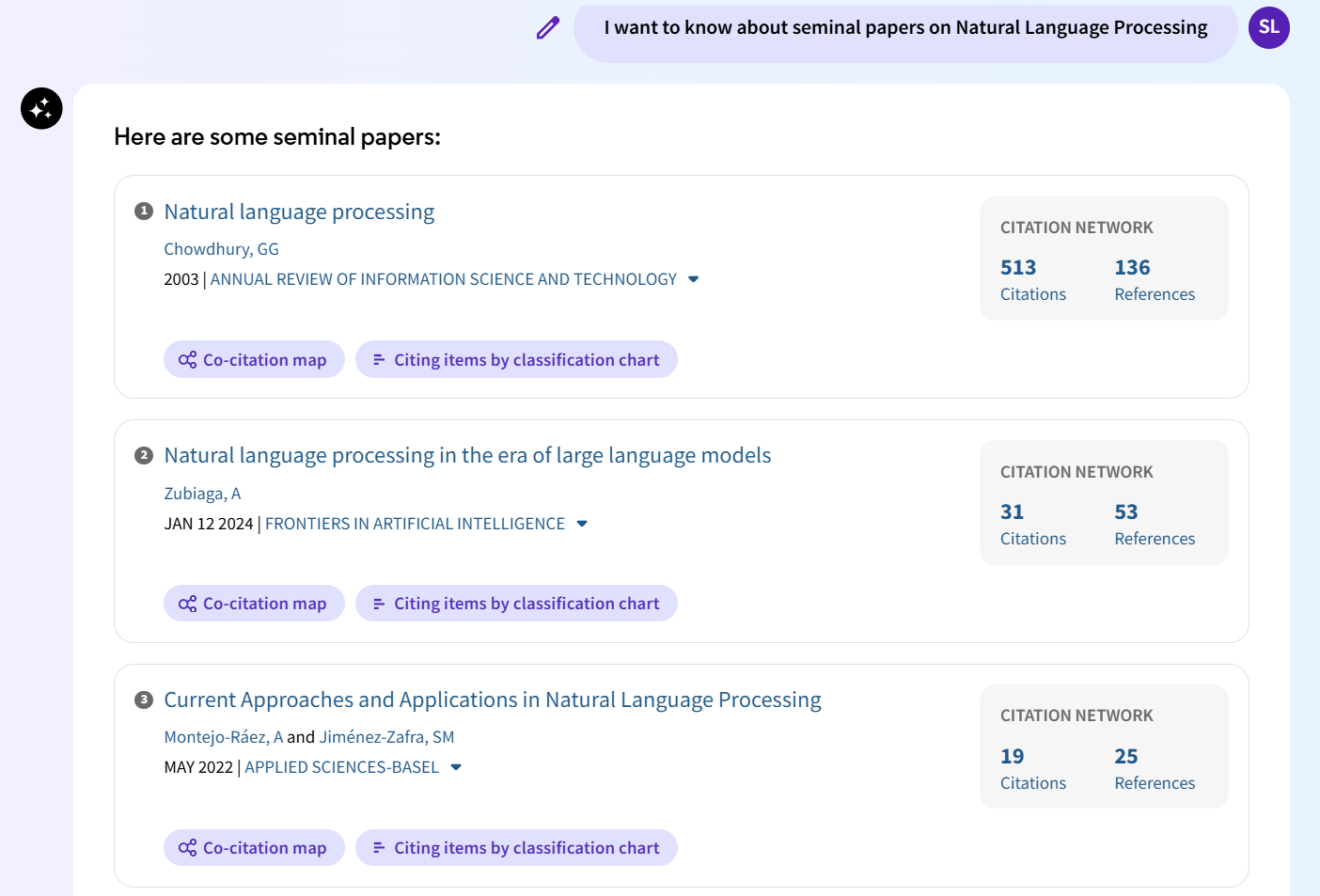Expand Annual Review journal dropdown arrow
This screenshot has height=896, width=1320.
[694, 279]
